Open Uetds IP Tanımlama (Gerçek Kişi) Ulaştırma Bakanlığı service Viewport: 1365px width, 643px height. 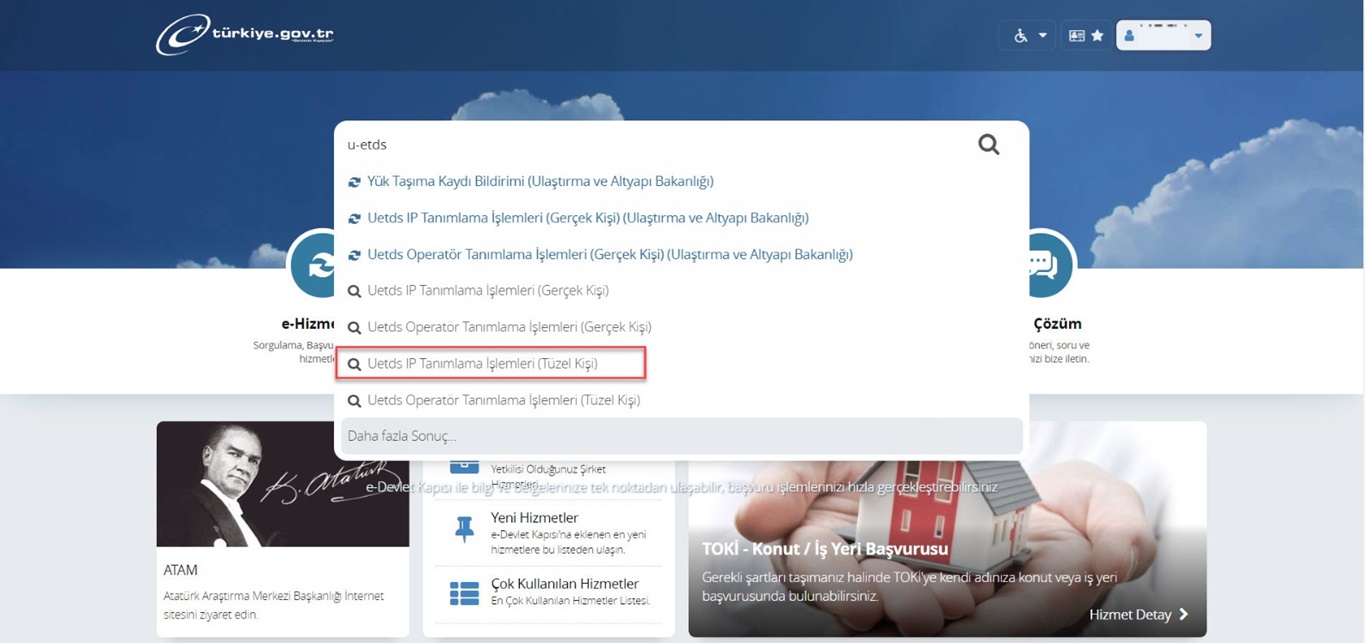pyautogui.click(x=588, y=218)
